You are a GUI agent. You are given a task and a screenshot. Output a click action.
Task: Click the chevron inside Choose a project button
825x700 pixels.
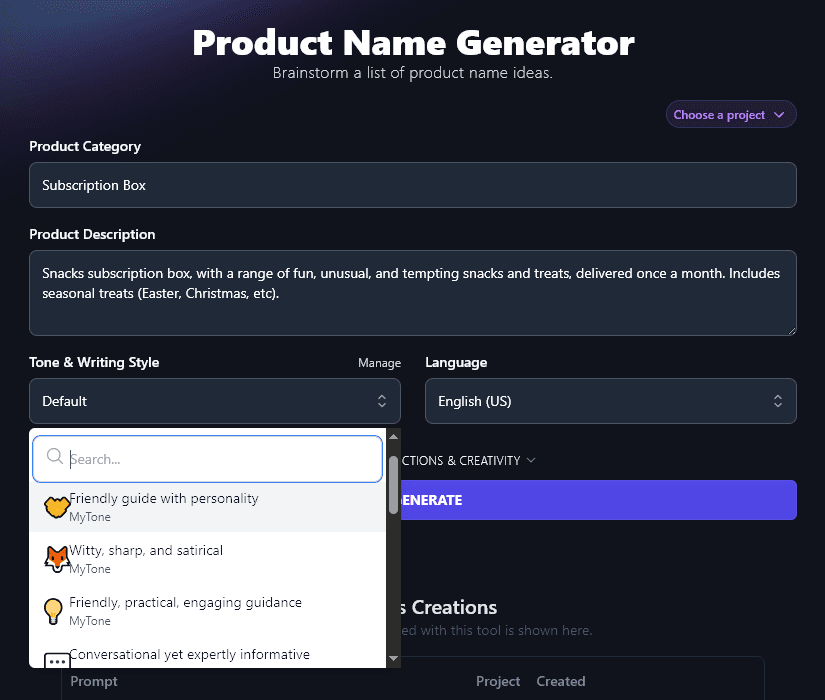781,114
